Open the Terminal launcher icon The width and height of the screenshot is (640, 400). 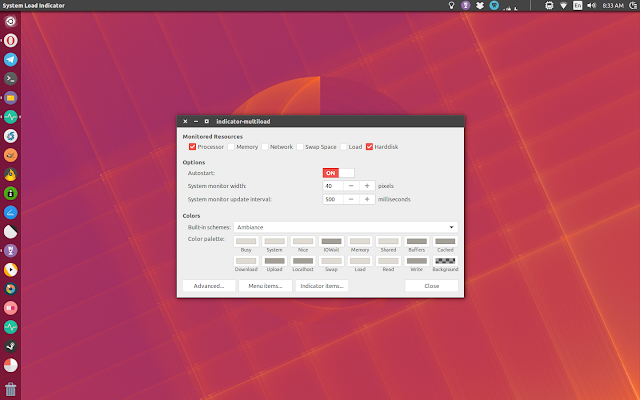pyautogui.click(x=11, y=78)
